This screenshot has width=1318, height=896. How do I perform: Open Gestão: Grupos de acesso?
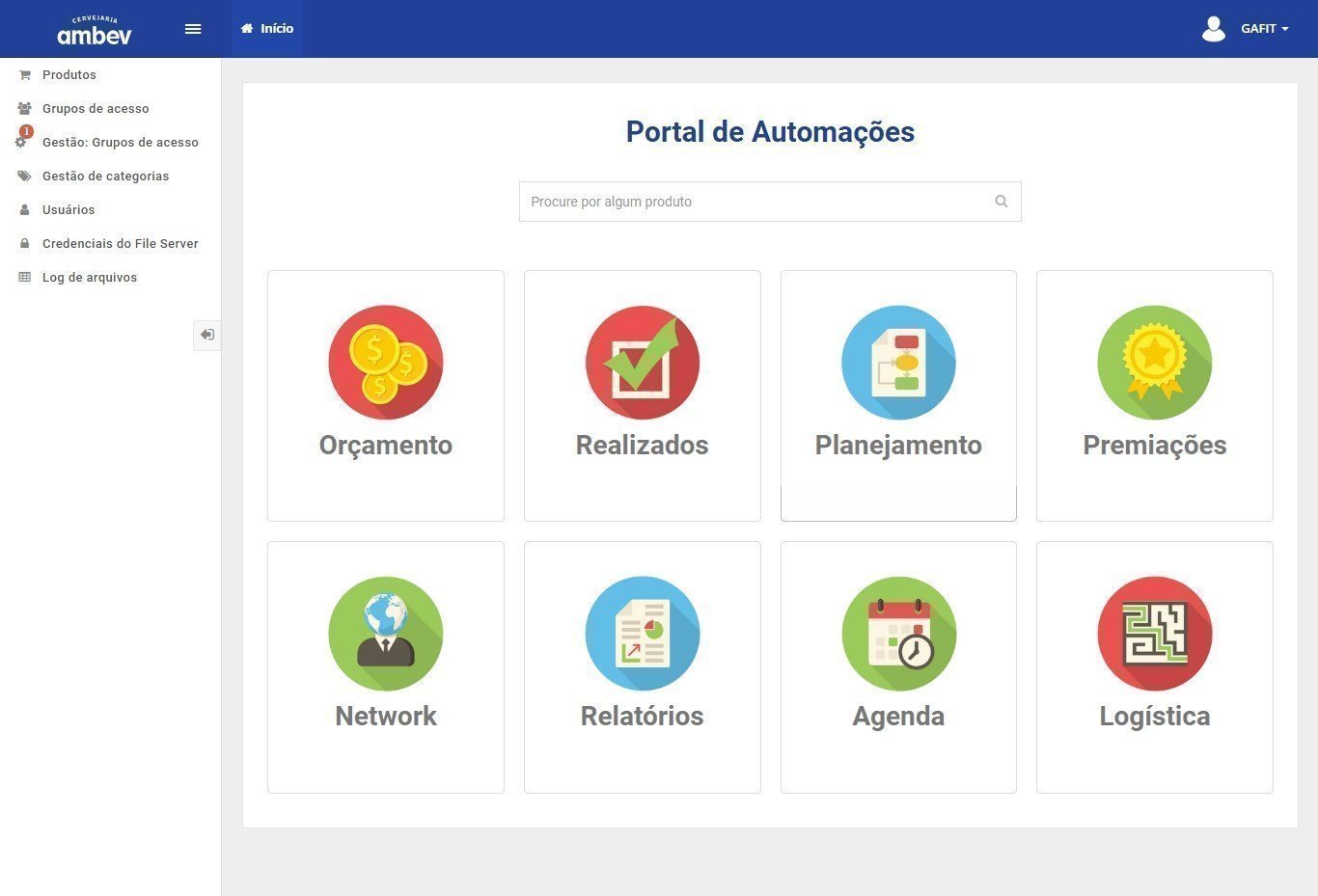click(x=120, y=143)
